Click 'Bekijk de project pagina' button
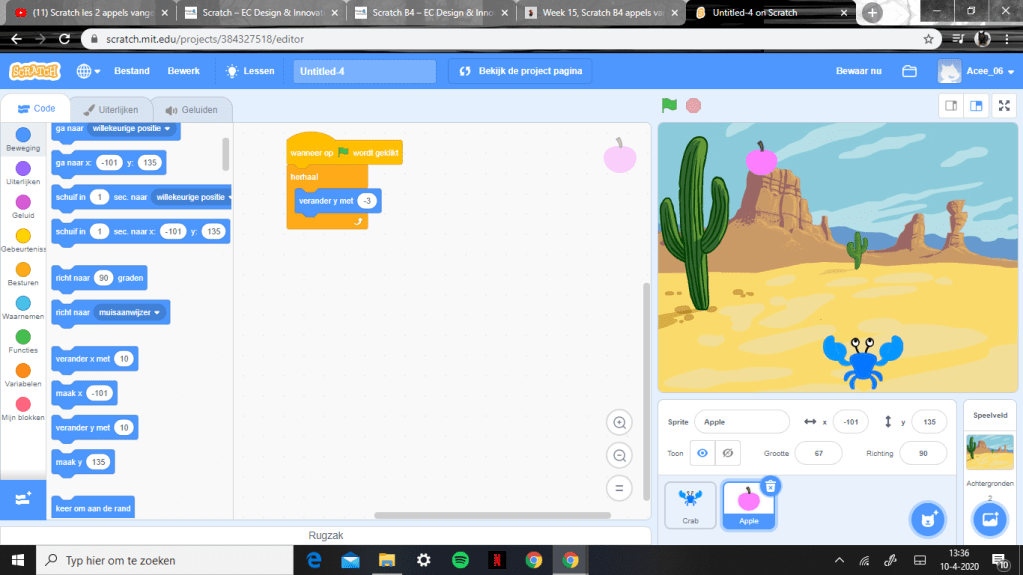The height and width of the screenshot is (575, 1023). [520, 71]
